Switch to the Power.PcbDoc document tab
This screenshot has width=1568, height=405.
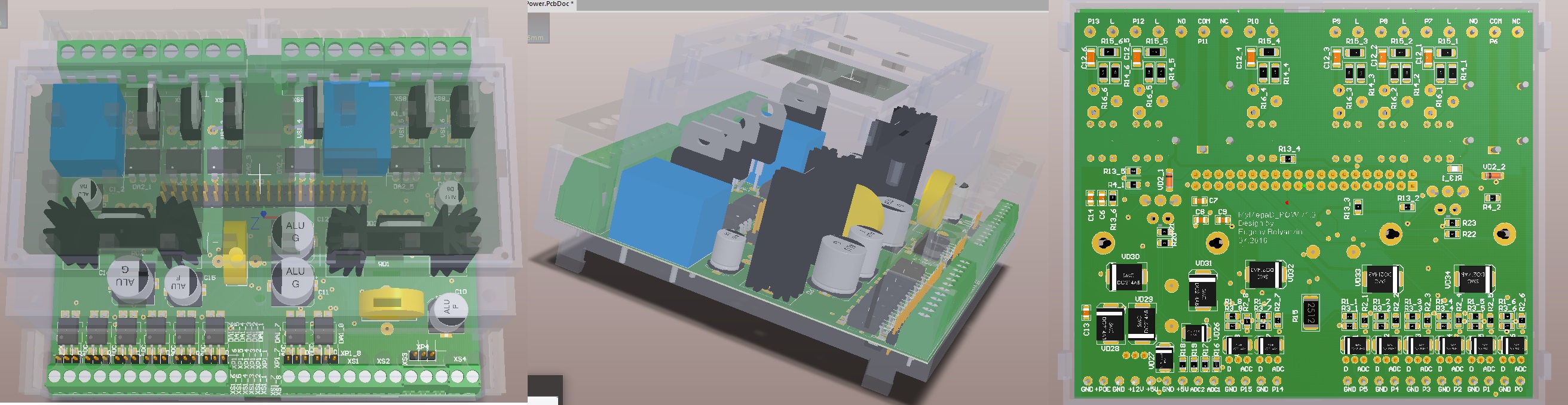coord(551,4)
